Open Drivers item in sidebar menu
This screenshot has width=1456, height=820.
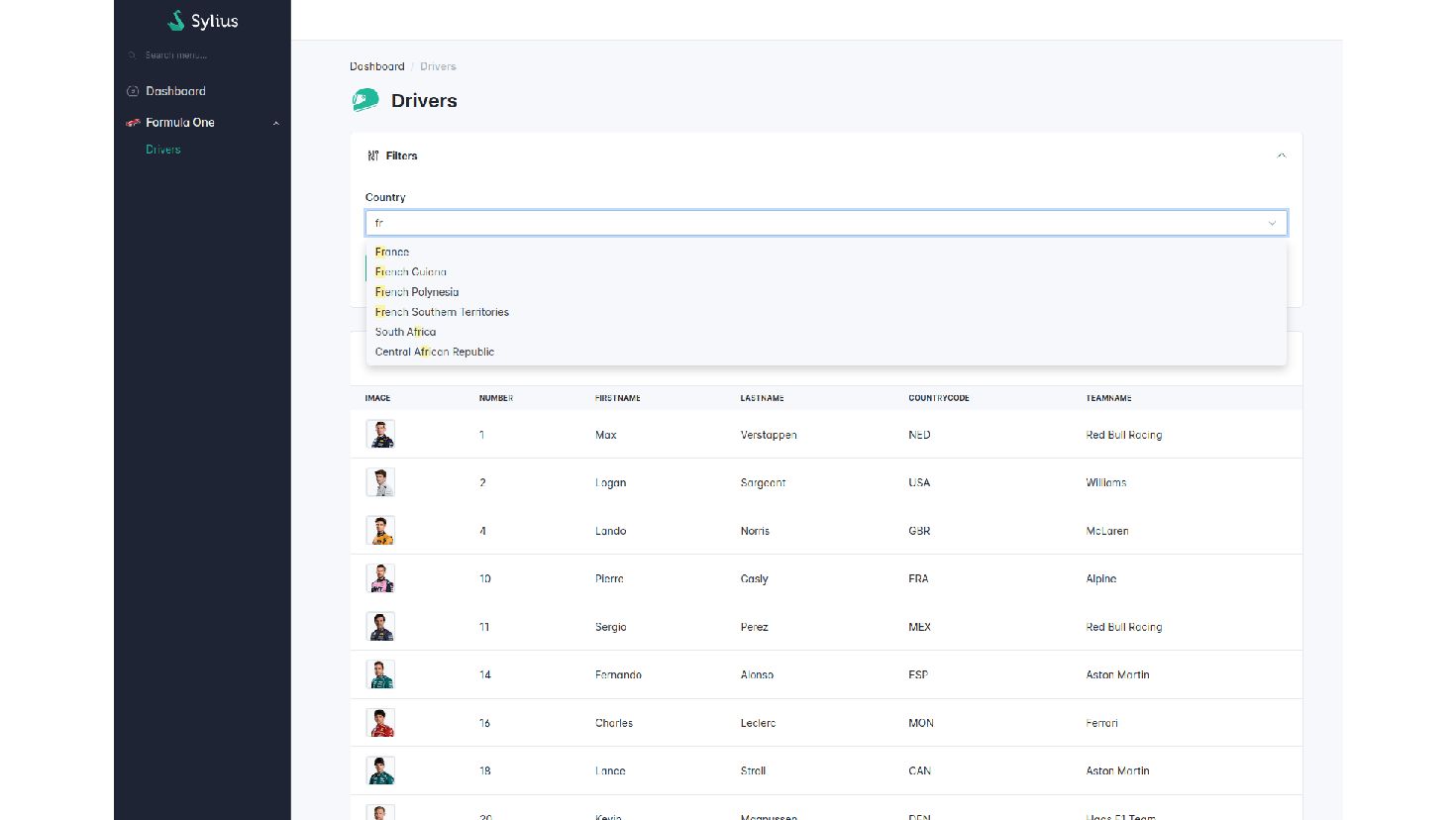163,150
